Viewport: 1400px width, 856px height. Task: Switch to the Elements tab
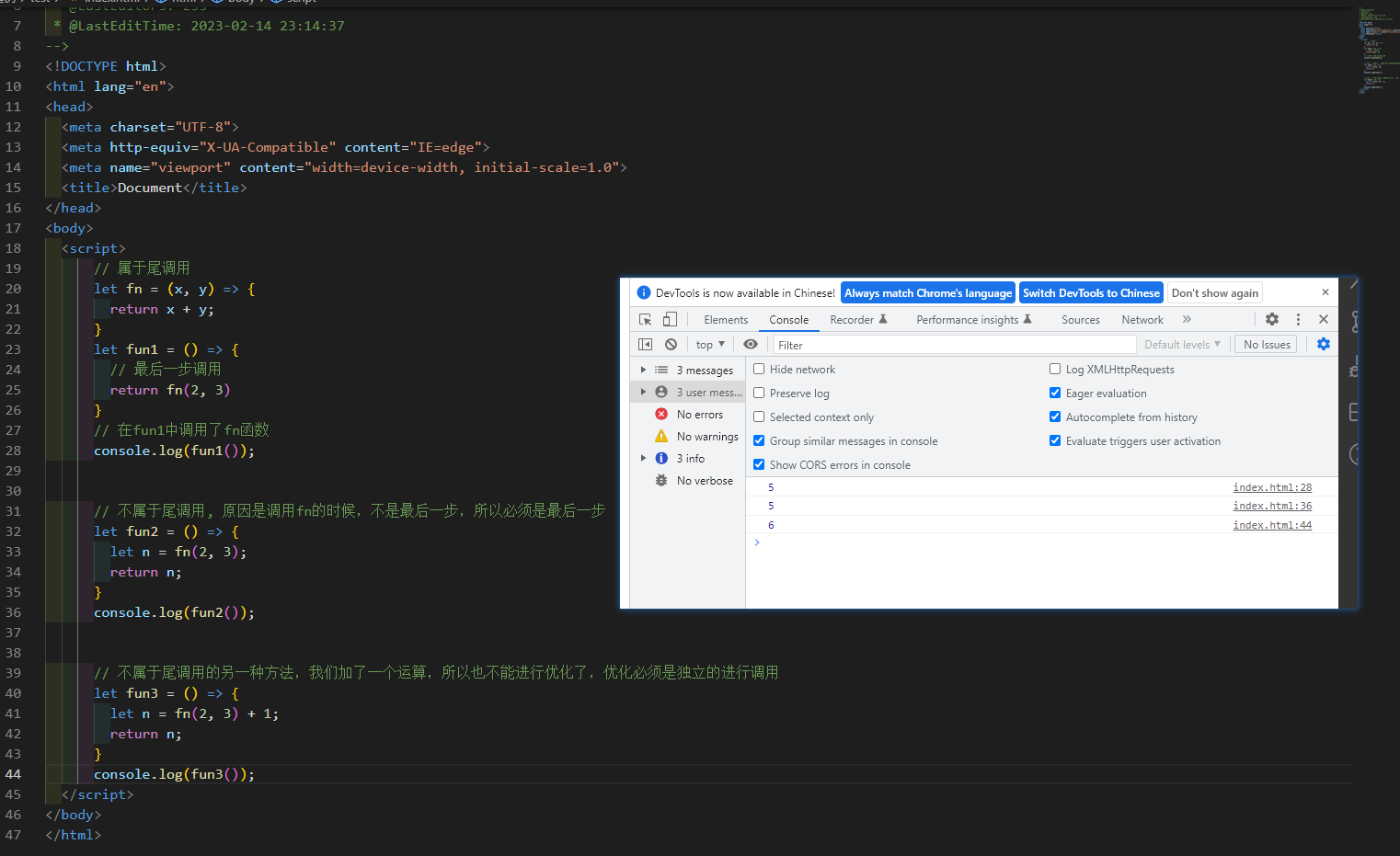(x=726, y=320)
